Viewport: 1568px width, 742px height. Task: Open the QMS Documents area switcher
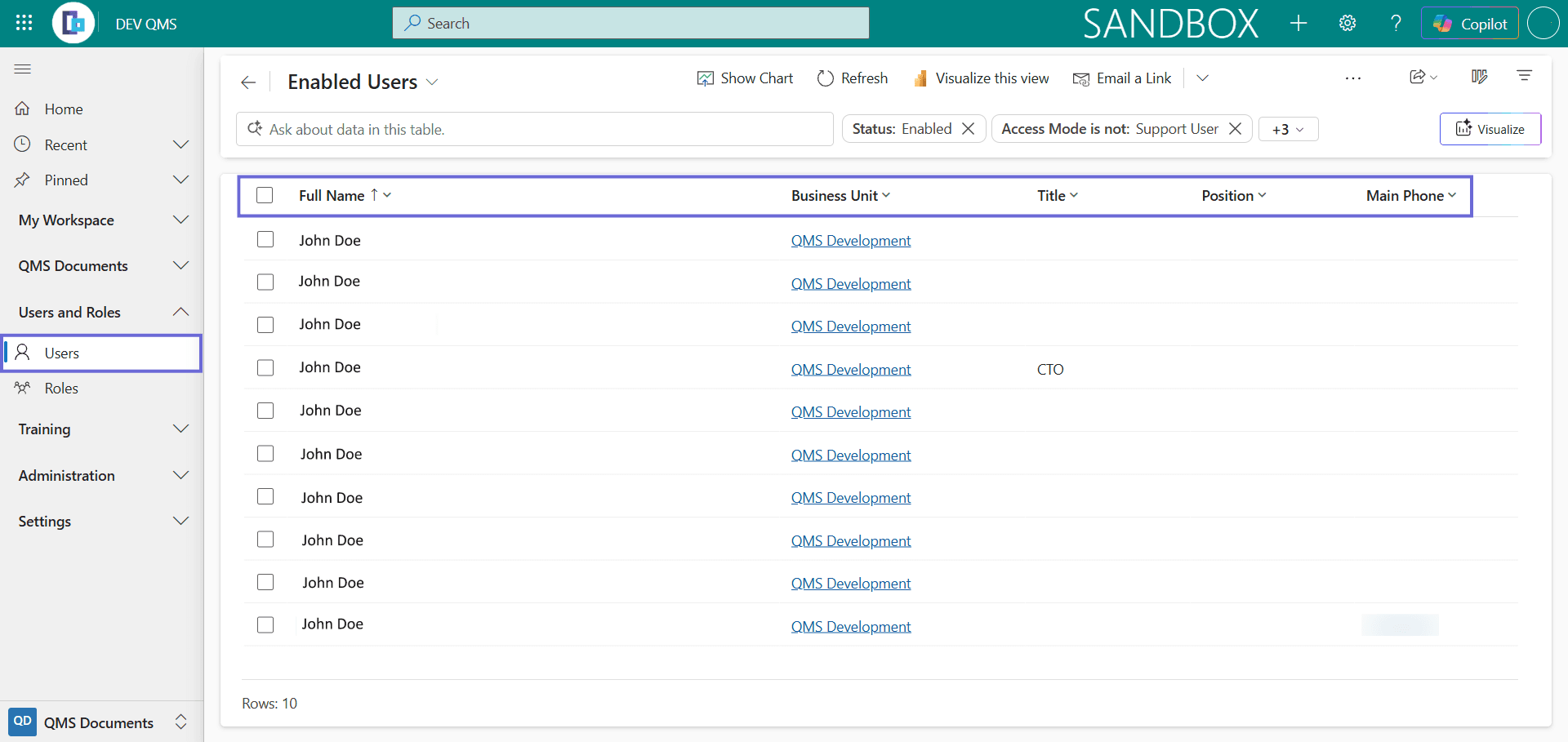pyautogui.click(x=102, y=722)
